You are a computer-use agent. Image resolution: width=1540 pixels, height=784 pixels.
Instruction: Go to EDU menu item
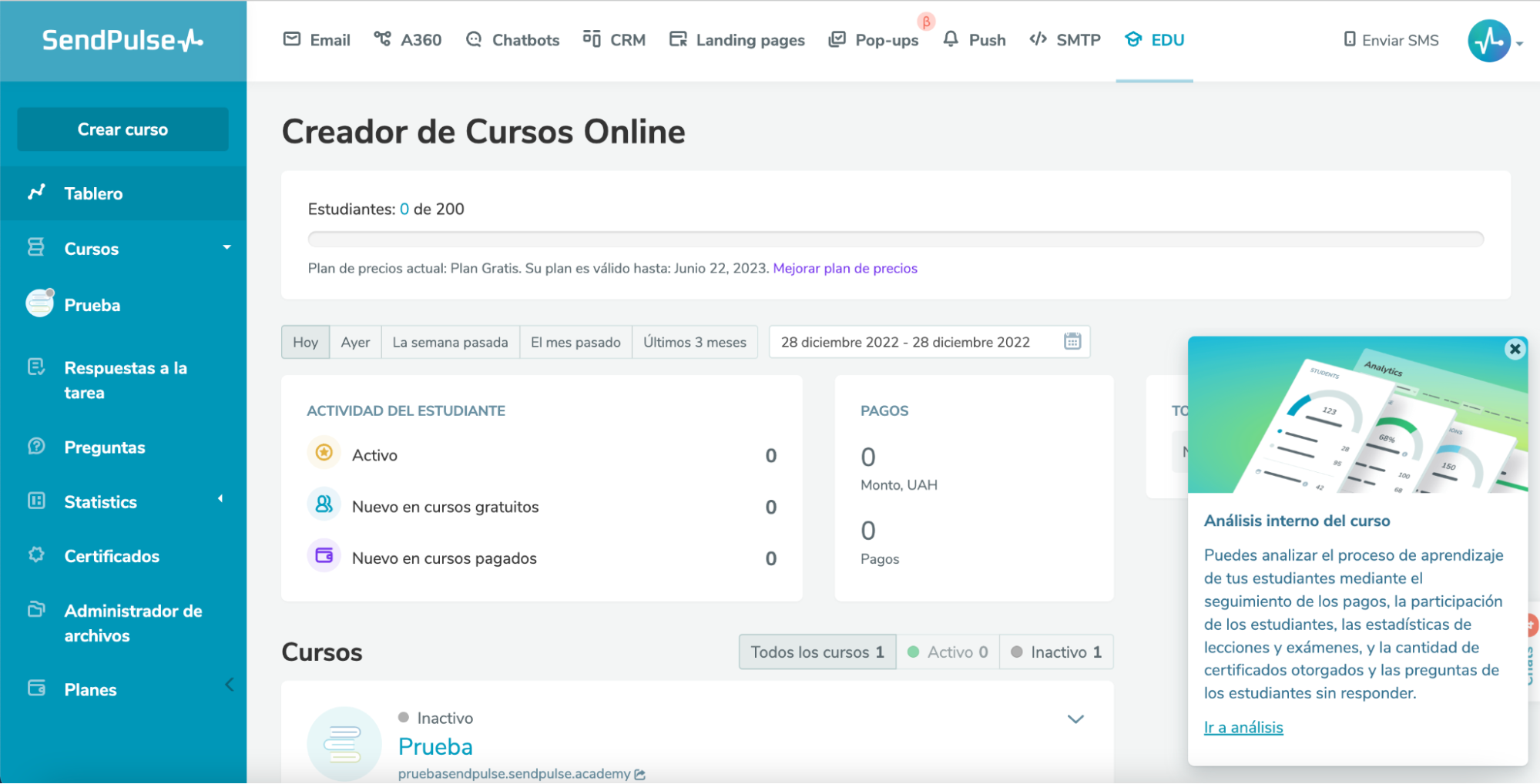[x=1154, y=40]
